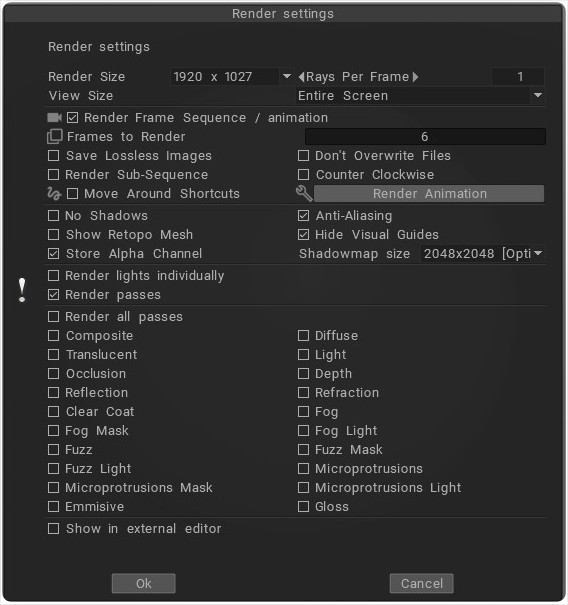Screen dimensions: 568x605
Task: Decrease Rays Per Frame with left arrow
Action: pos(301,76)
